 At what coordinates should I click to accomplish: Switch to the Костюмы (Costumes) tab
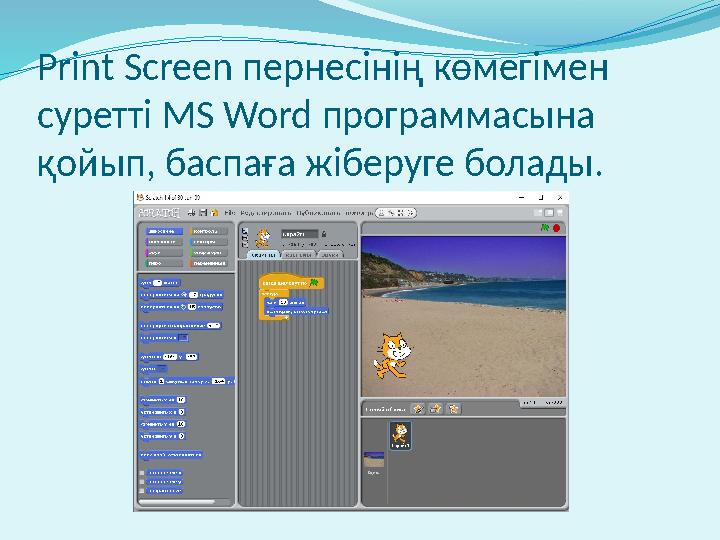[x=298, y=254]
